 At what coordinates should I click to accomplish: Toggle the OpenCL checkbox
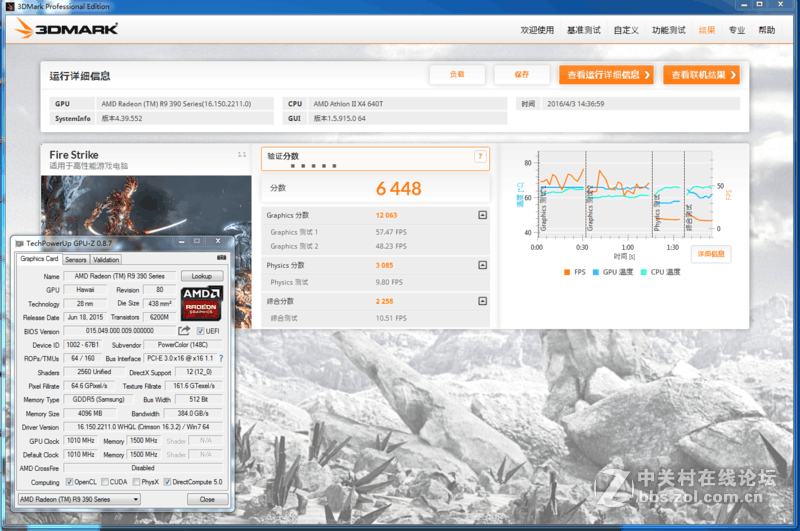pyautogui.click(x=70, y=482)
